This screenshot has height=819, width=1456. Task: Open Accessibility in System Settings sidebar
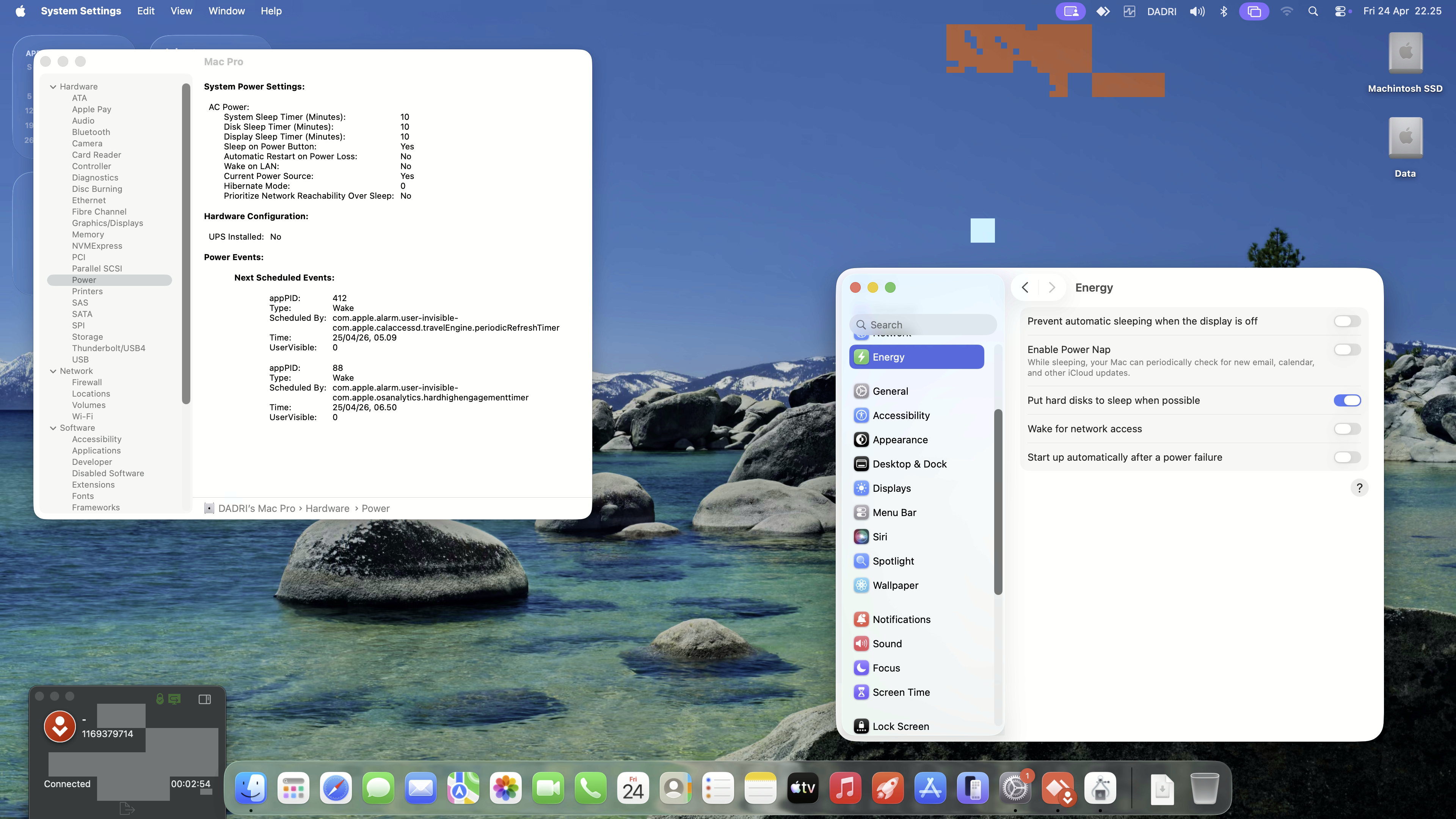916,416
